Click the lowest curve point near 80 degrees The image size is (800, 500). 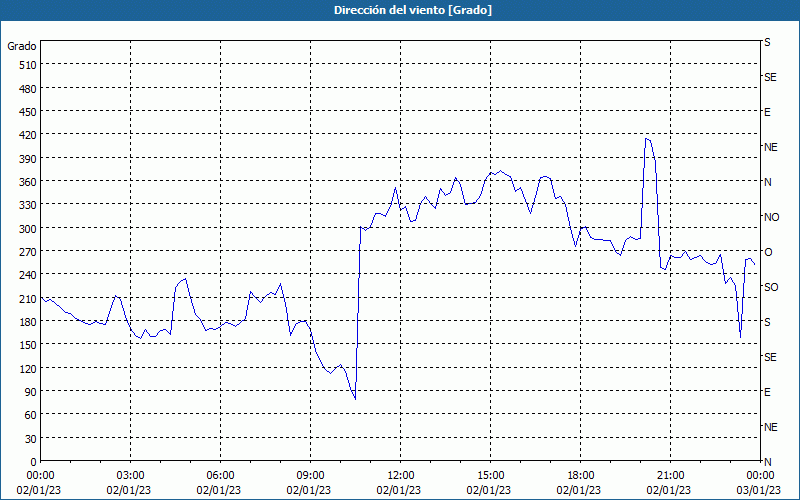click(355, 399)
